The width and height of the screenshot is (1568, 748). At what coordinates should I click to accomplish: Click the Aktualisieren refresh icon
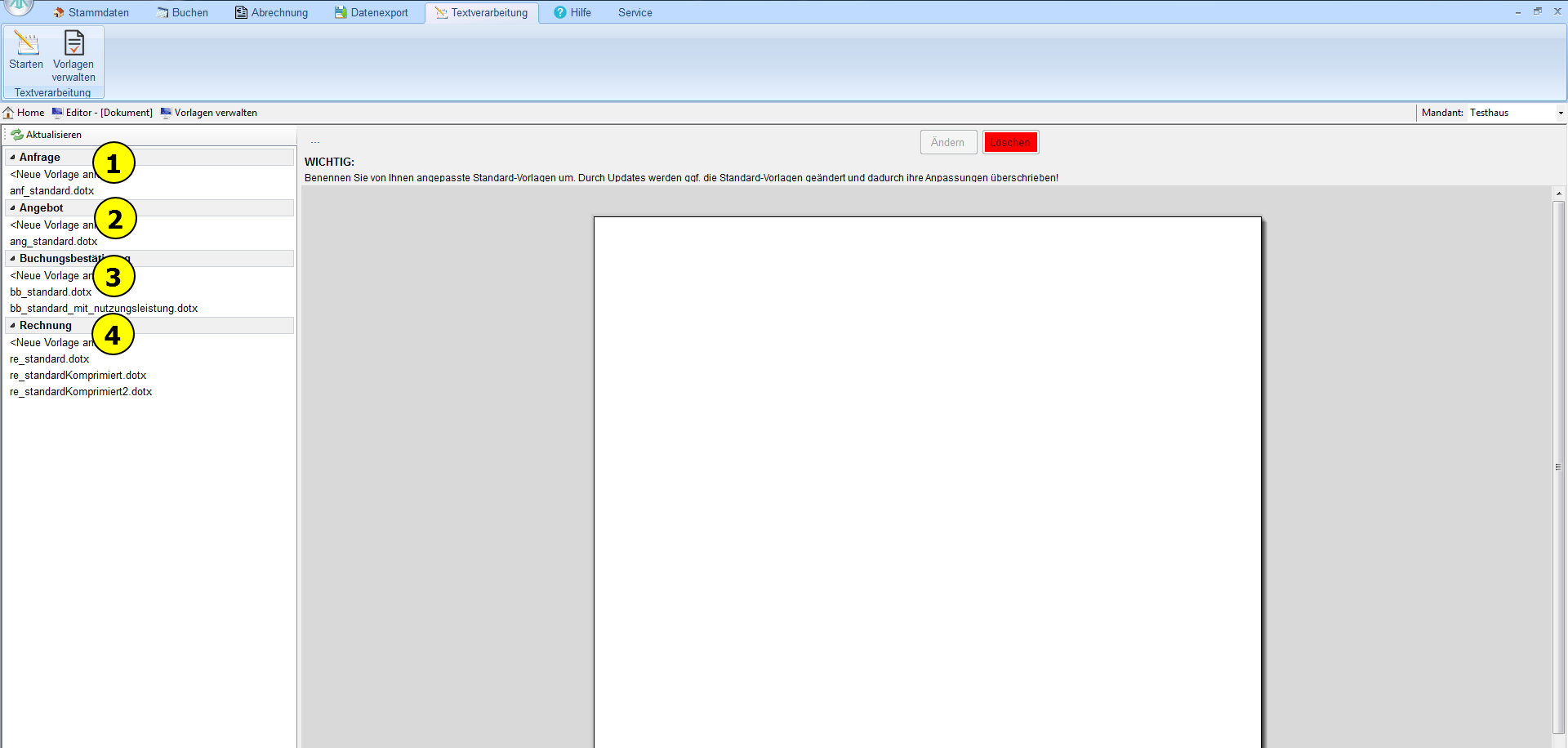17,135
